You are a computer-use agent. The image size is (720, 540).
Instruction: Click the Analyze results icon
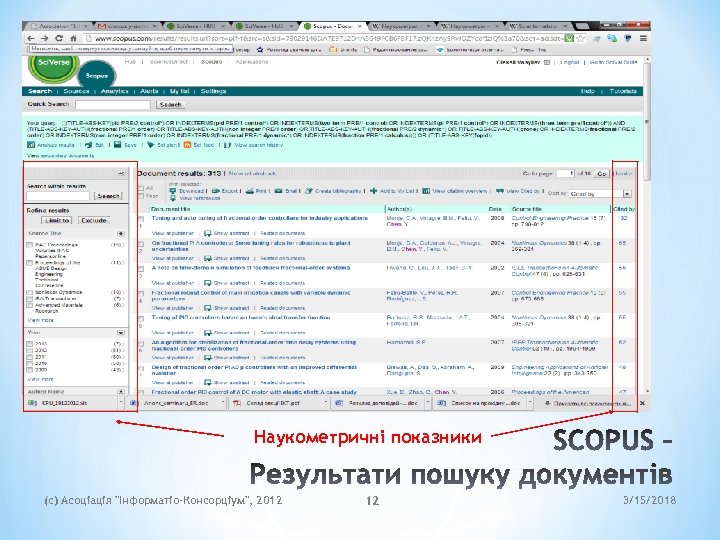(x=31, y=145)
